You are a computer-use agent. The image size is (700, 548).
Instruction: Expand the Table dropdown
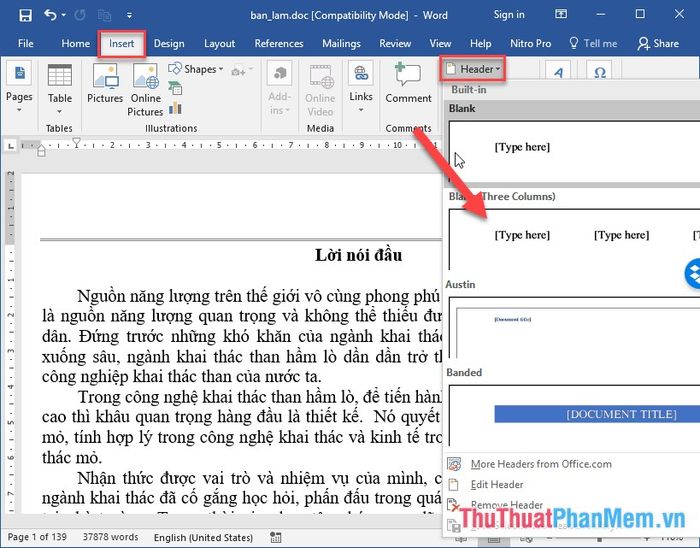click(x=60, y=87)
